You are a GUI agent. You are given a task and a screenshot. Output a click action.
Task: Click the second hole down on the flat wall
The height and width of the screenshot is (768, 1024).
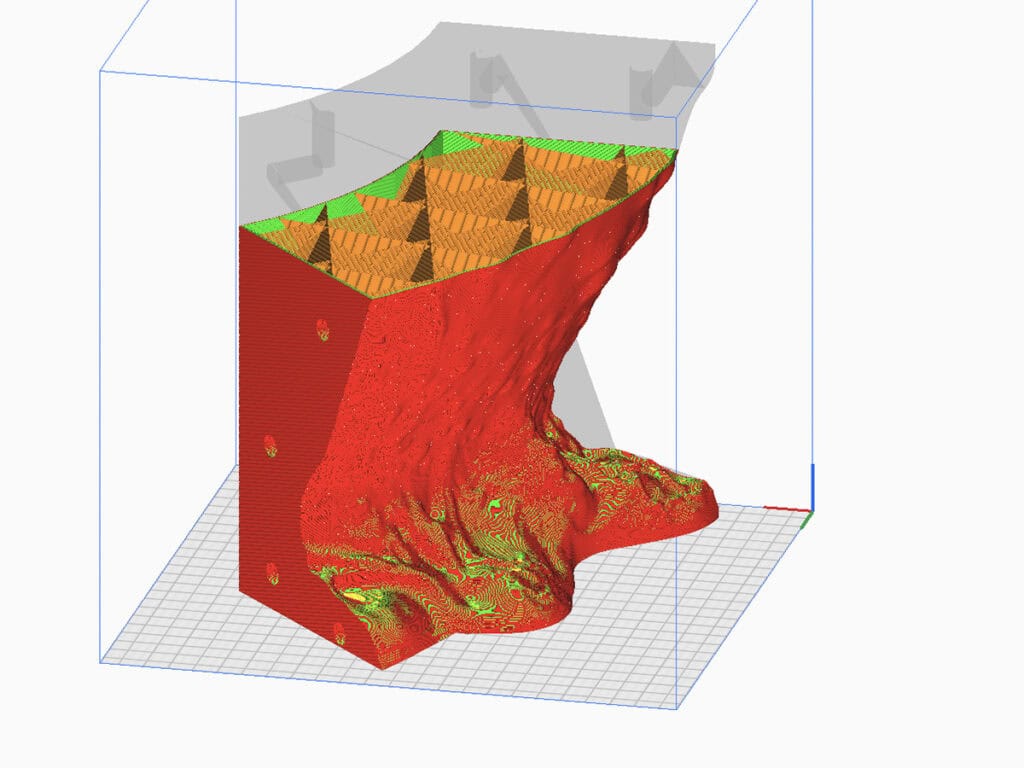271,447
